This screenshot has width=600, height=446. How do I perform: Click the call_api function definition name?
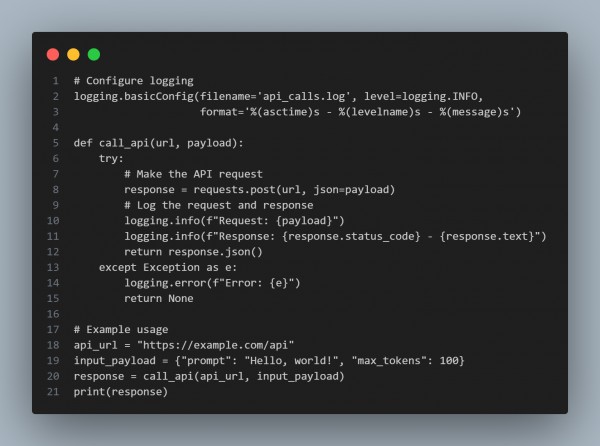(124, 143)
